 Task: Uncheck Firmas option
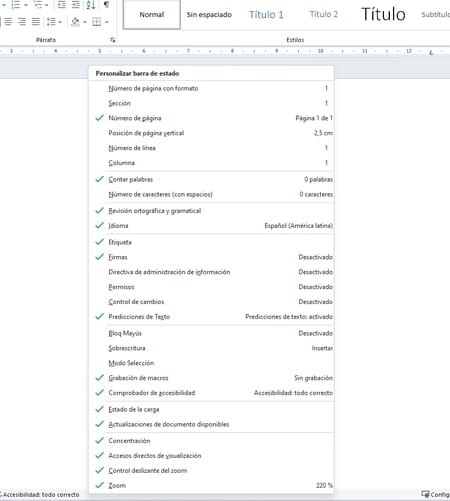[x=212, y=257]
